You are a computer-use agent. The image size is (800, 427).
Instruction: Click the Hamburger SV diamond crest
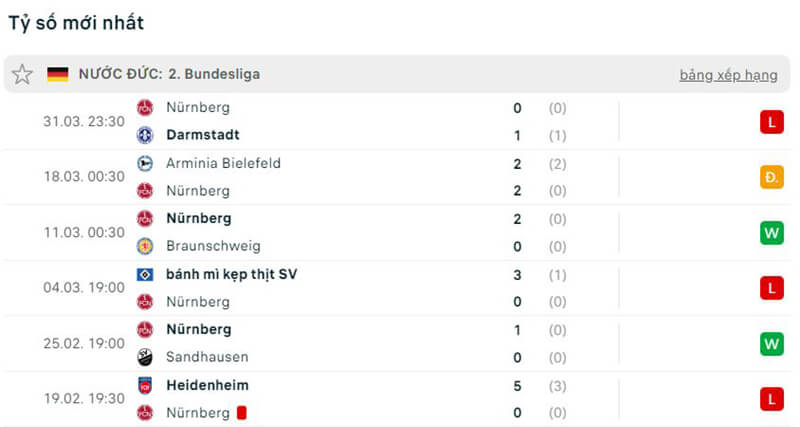tap(145, 274)
